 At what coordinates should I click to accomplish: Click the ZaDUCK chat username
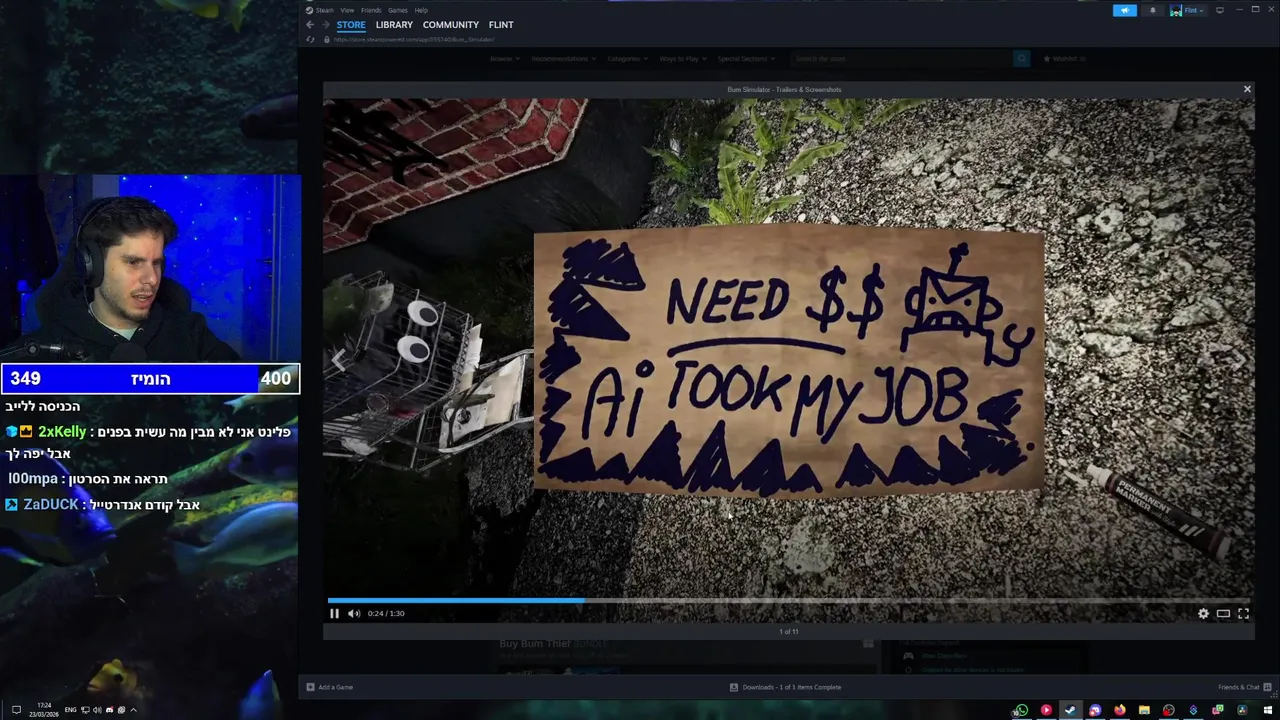[x=51, y=505]
